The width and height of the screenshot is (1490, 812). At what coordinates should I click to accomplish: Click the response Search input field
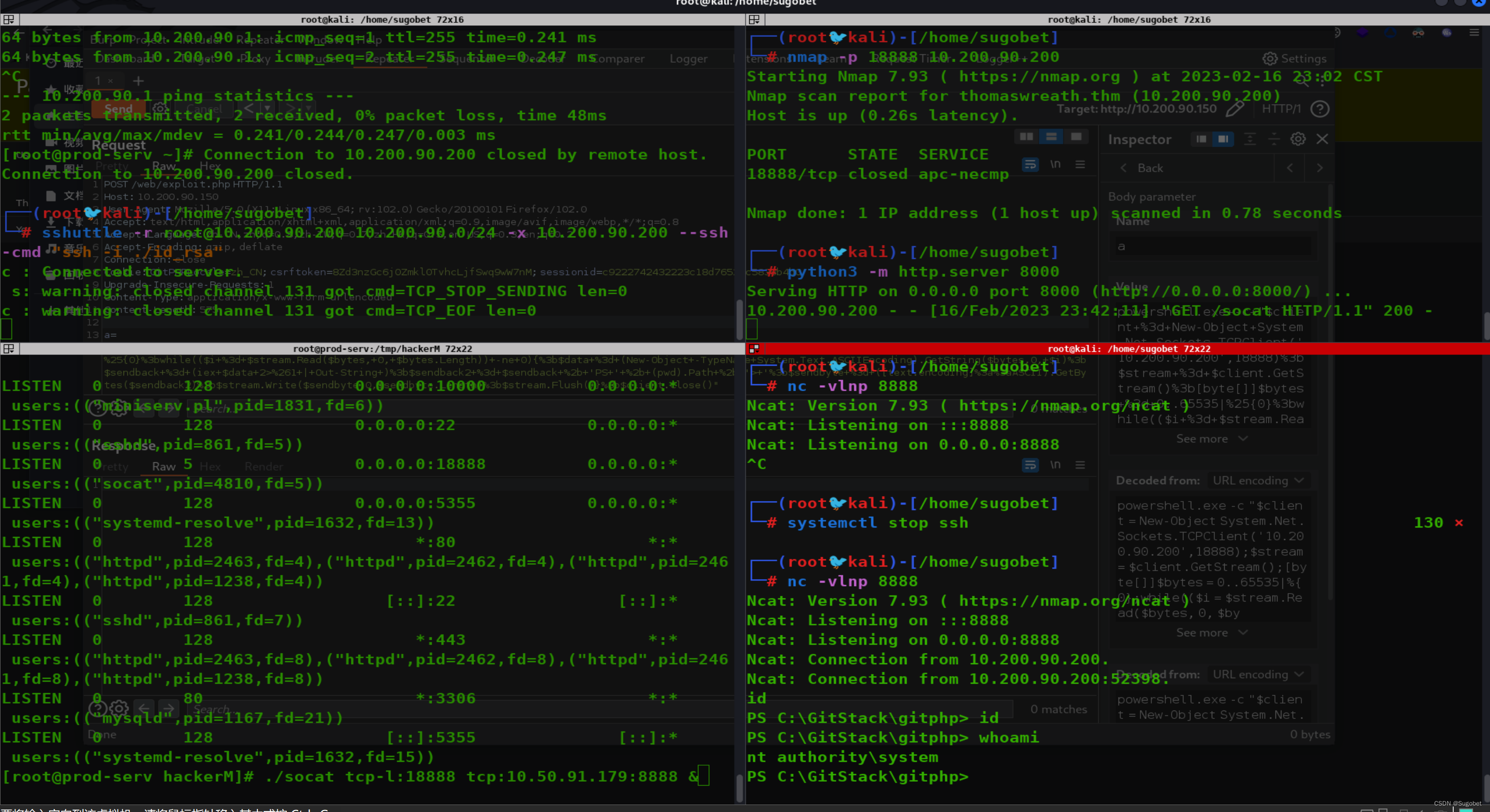coord(600,709)
